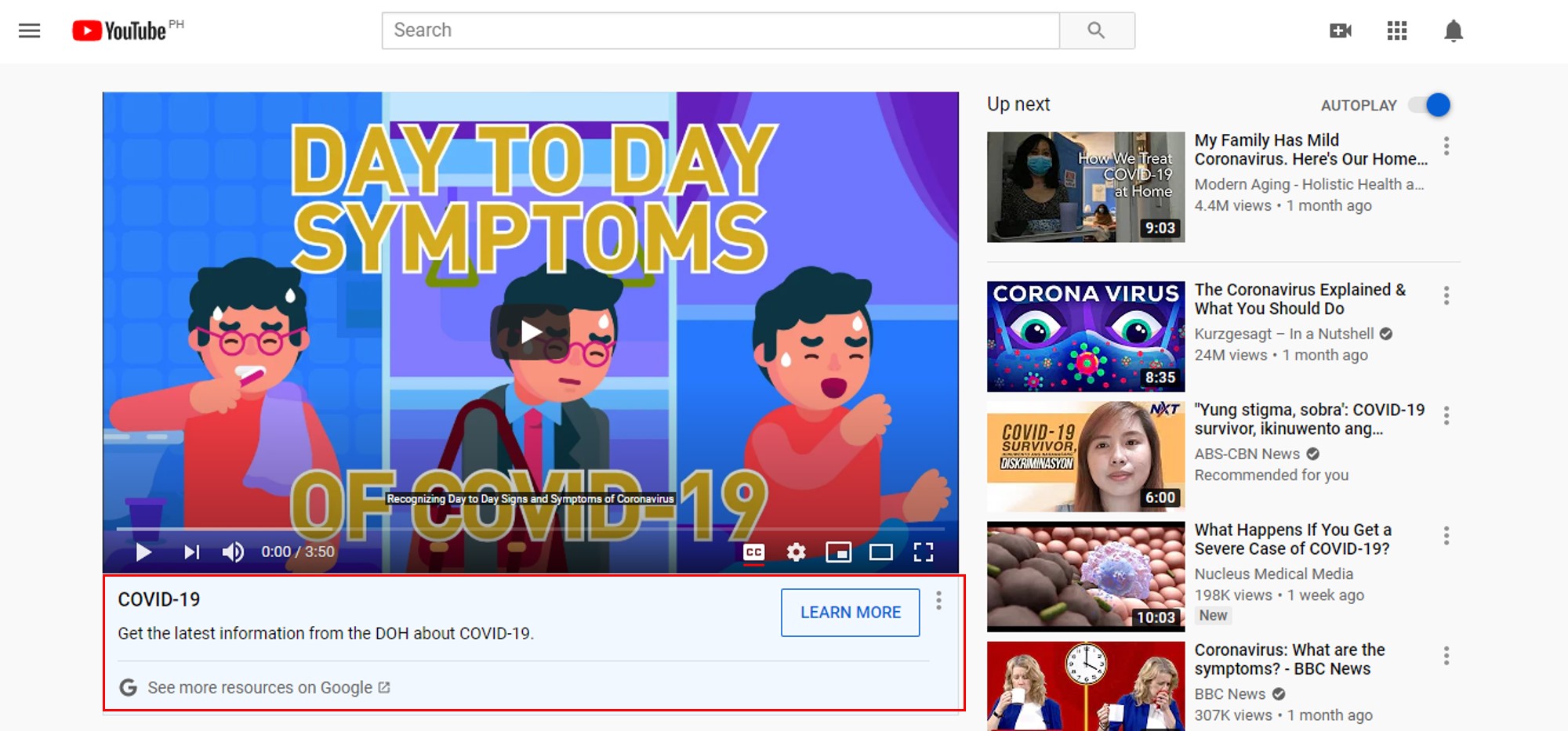Screen dimensions: 1568x731
Task: Switch to miniplayer mode
Action: [839, 552]
